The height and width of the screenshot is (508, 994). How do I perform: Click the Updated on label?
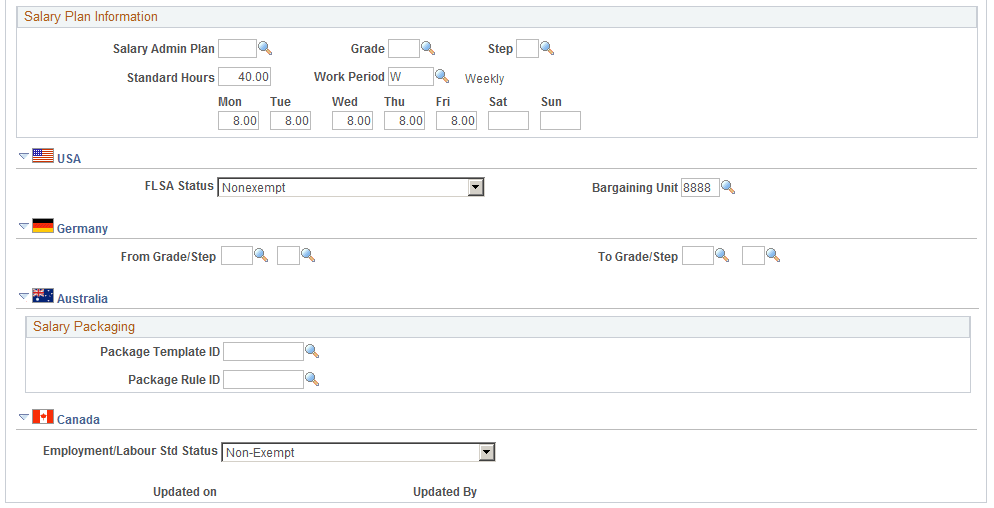click(x=184, y=492)
